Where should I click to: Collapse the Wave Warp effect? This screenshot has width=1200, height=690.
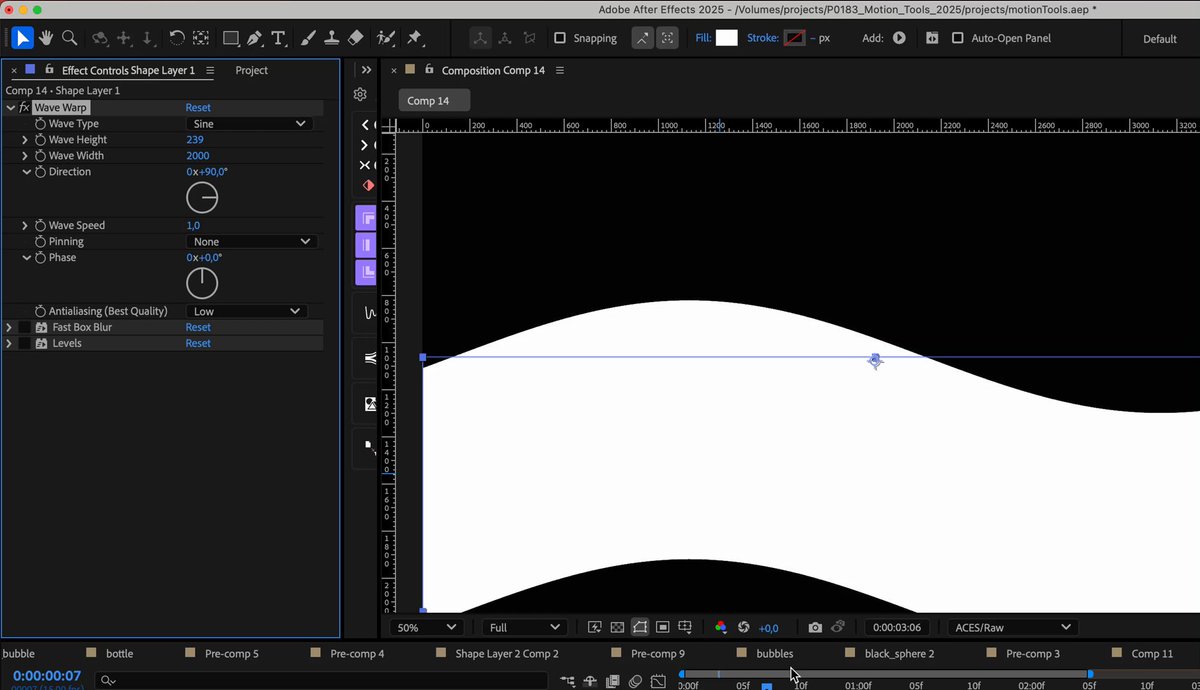[x=10, y=107]
